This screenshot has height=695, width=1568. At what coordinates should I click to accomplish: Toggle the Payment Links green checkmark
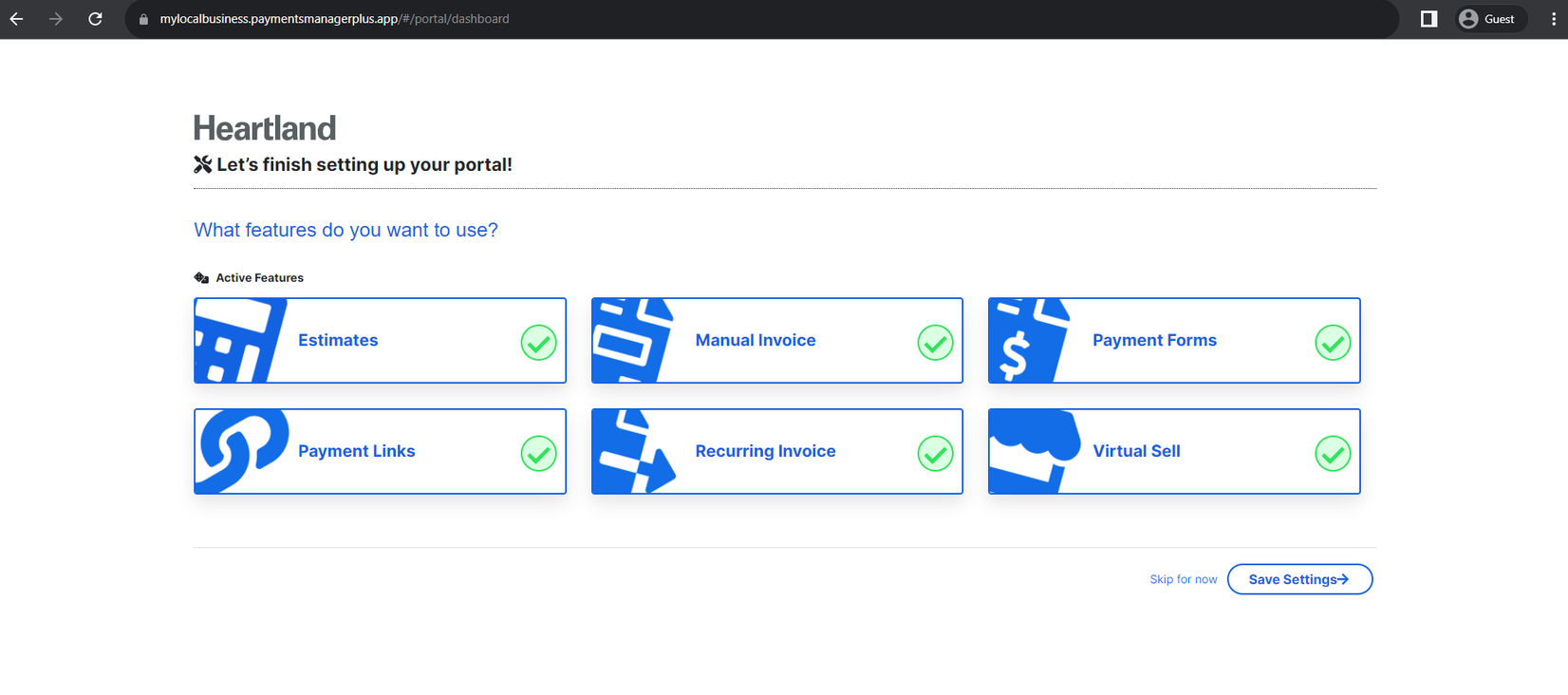click(x=538, y=454)
